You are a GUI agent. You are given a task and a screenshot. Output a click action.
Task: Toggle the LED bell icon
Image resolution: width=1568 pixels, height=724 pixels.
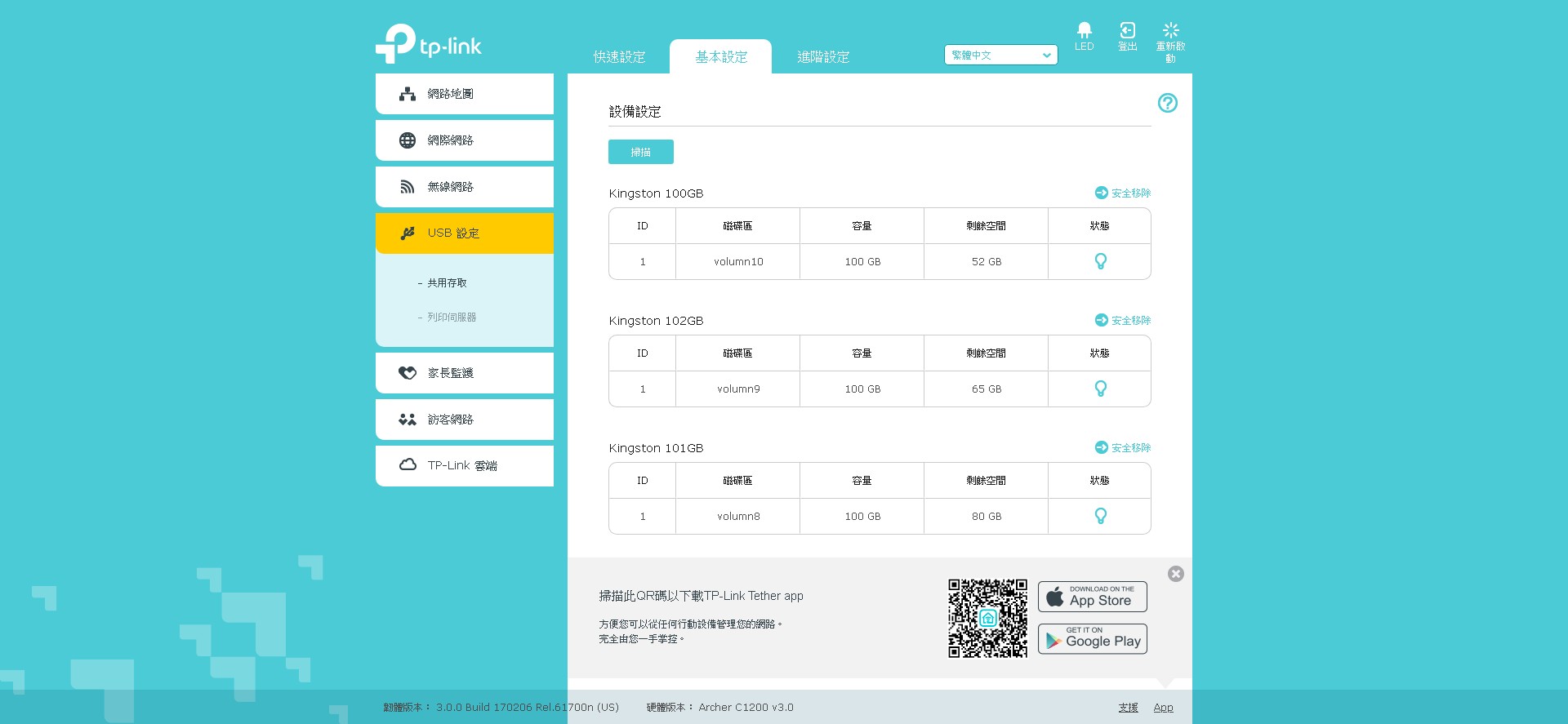tap(1084, 36)
